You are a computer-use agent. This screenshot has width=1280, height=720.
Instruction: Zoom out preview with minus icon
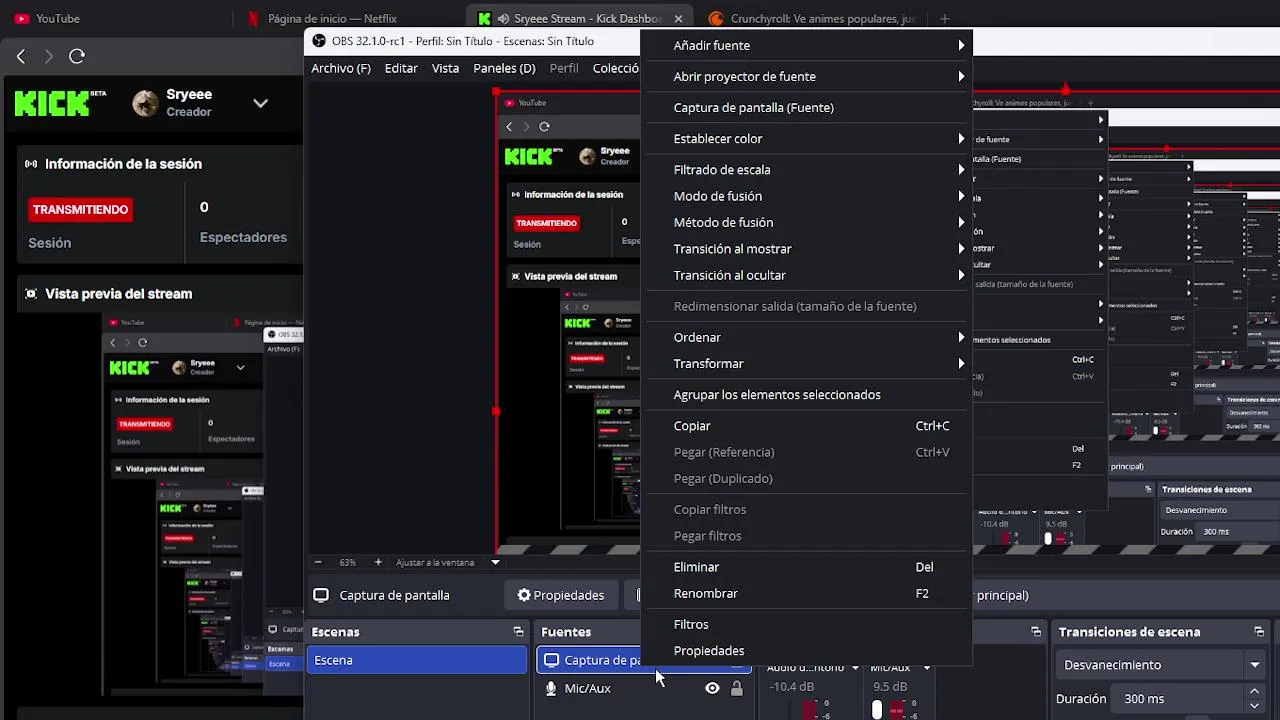(318, 562)
